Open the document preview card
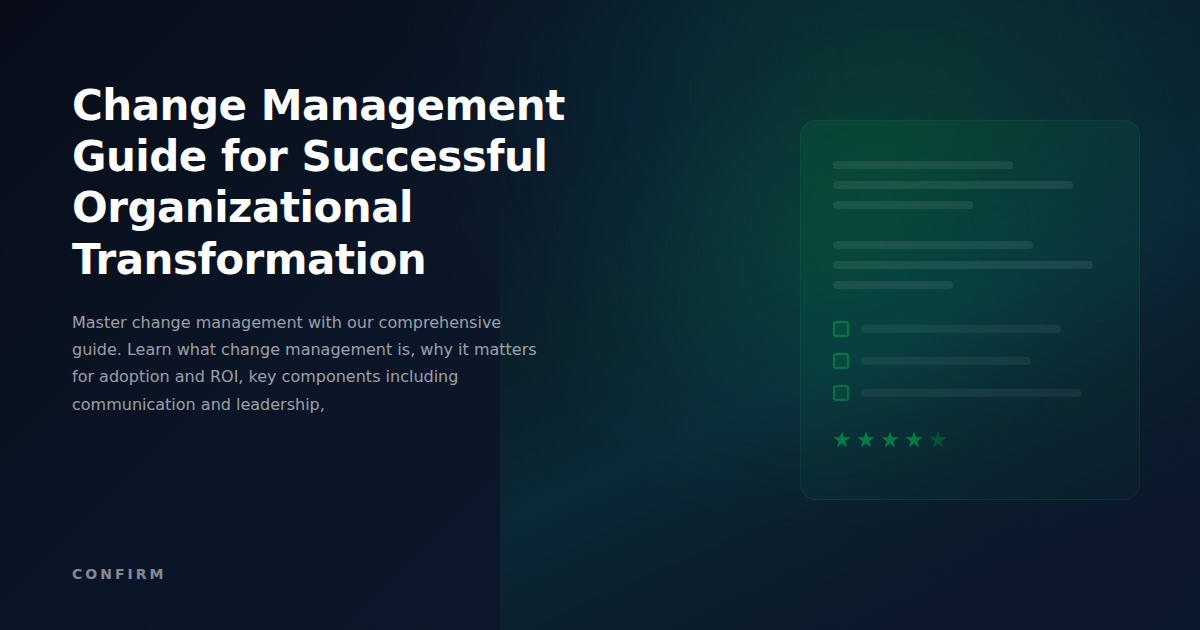 (x=970, y=308)
